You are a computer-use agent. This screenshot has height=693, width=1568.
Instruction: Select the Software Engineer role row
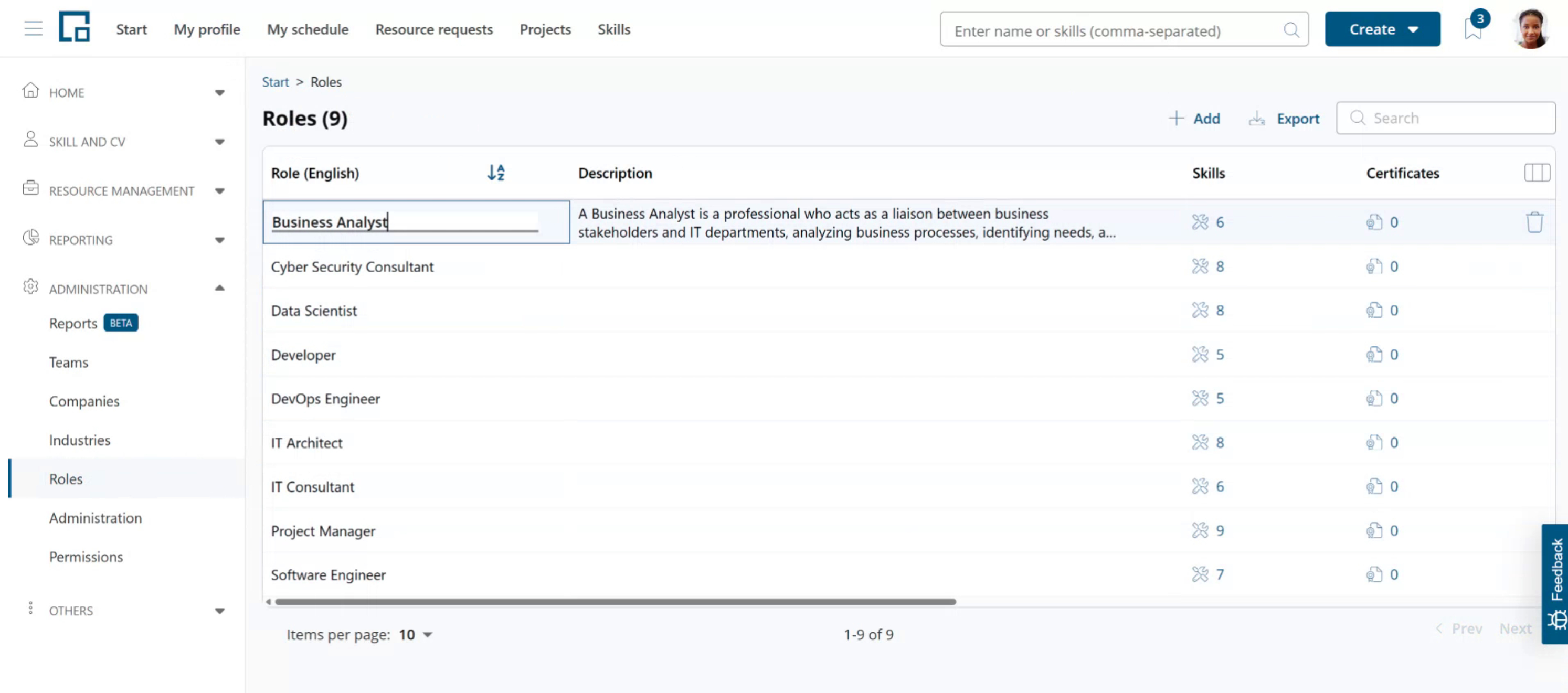click(908, 575)
